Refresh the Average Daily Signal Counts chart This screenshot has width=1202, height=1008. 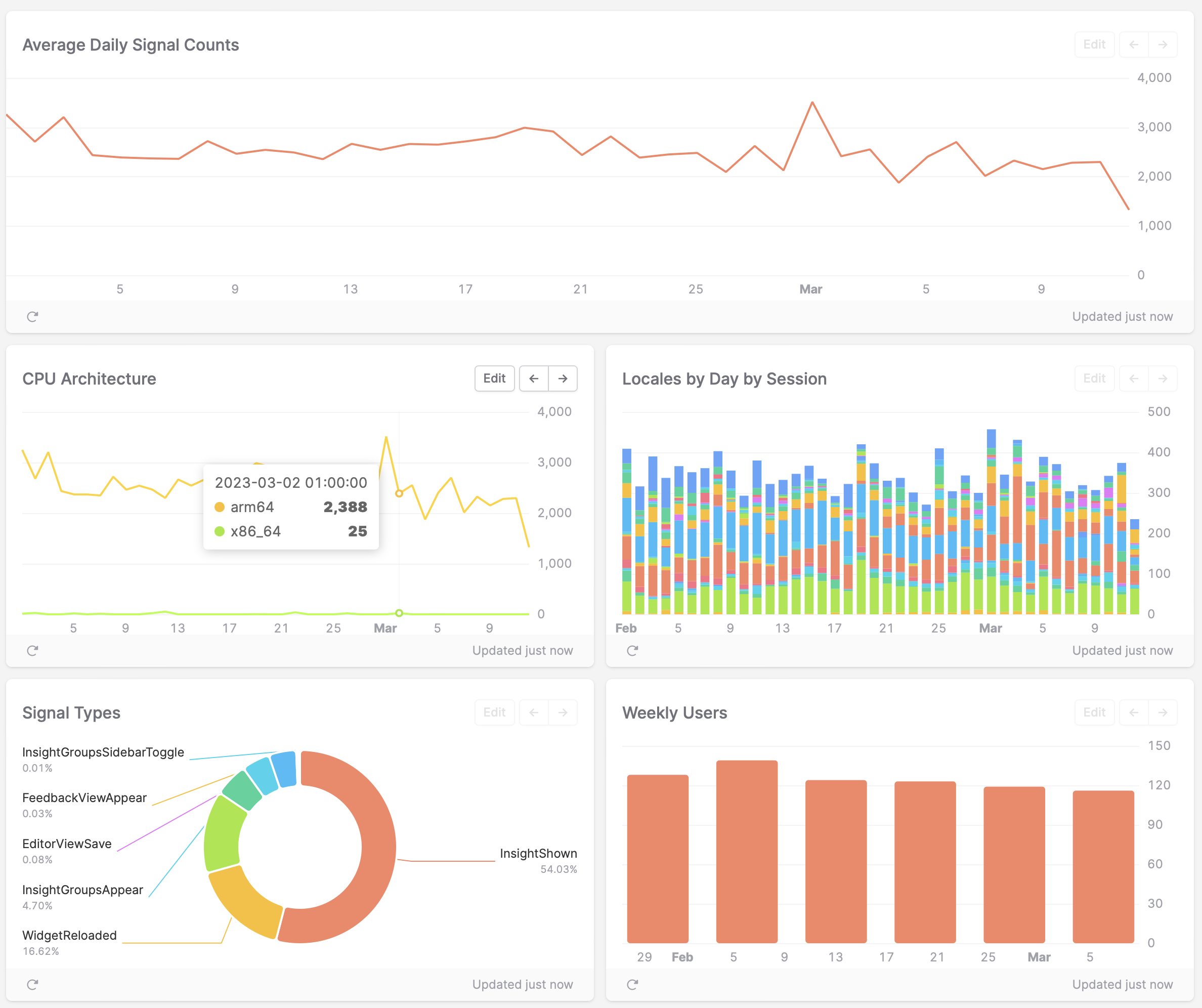pyautogui.click(x=32, y=317)
